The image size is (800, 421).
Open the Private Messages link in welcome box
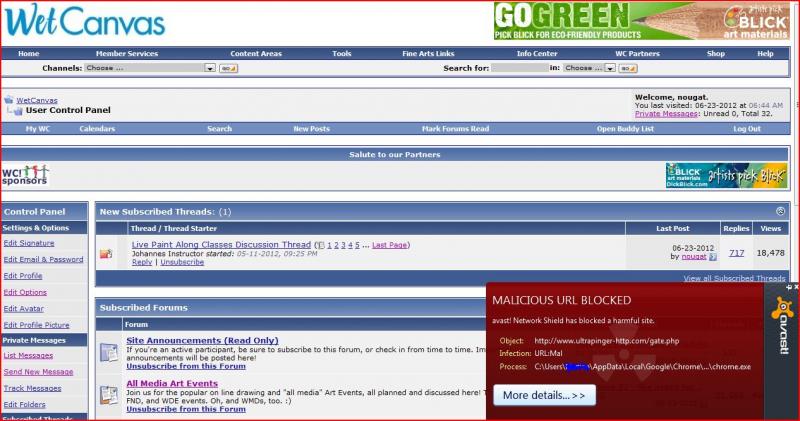(666, 114)
